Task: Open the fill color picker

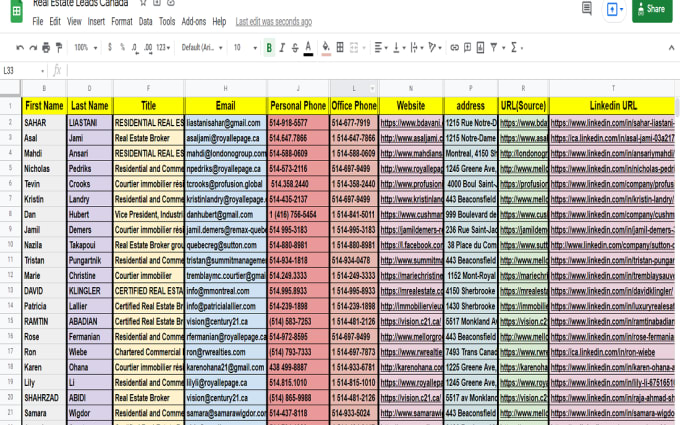Action: point(326,48)
